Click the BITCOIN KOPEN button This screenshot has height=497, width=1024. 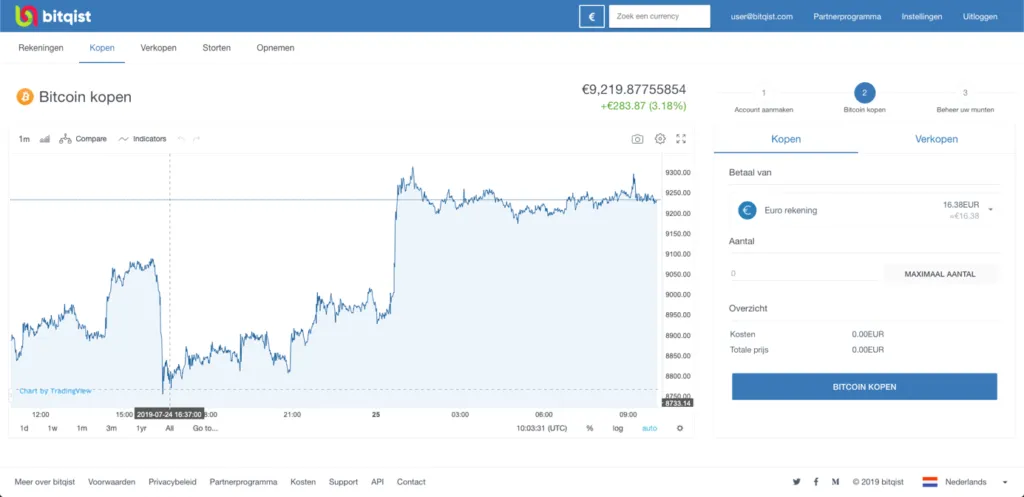coord(865,387)
